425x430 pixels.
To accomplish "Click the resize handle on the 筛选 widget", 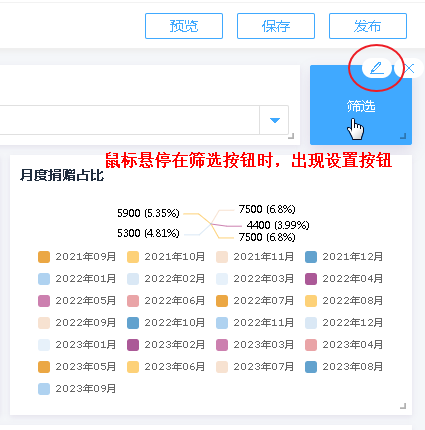I will click(x=403, y=136).
